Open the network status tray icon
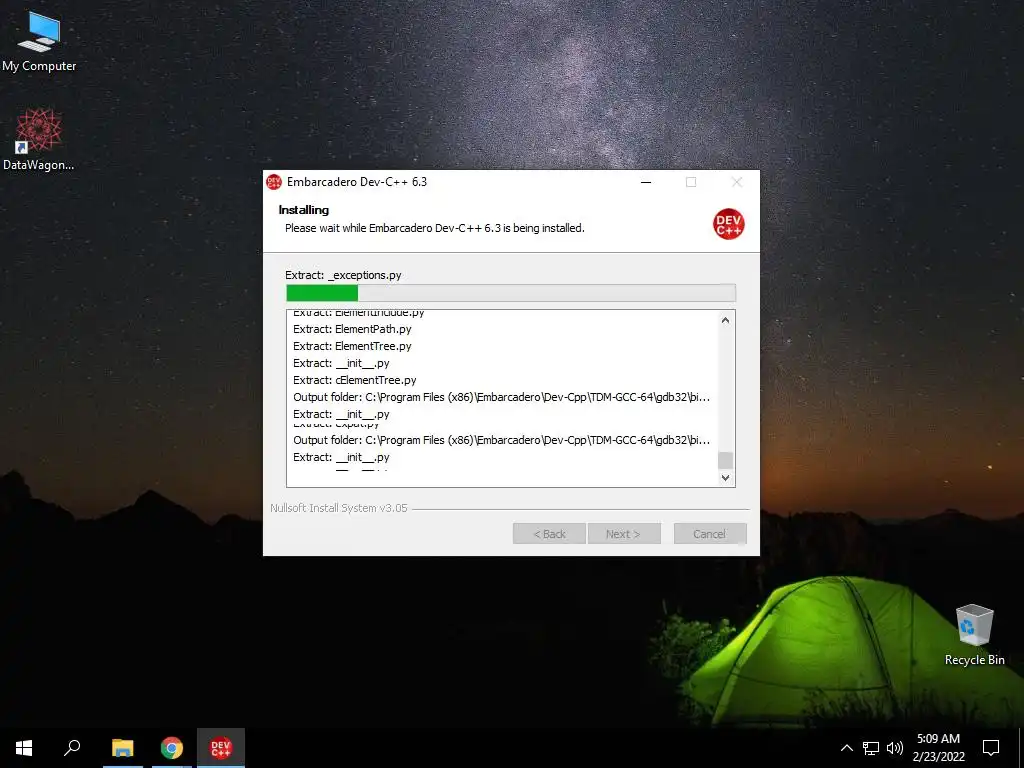1024x768 pixels. tap(871, 748)
